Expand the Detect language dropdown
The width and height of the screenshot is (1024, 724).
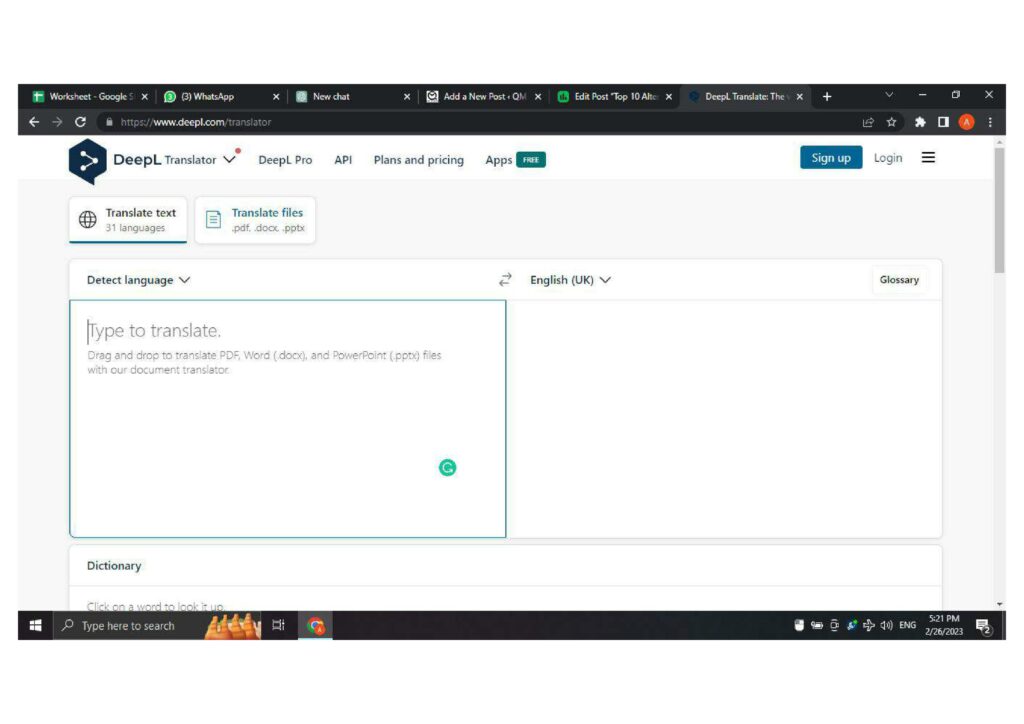click(x=138, y=280)
